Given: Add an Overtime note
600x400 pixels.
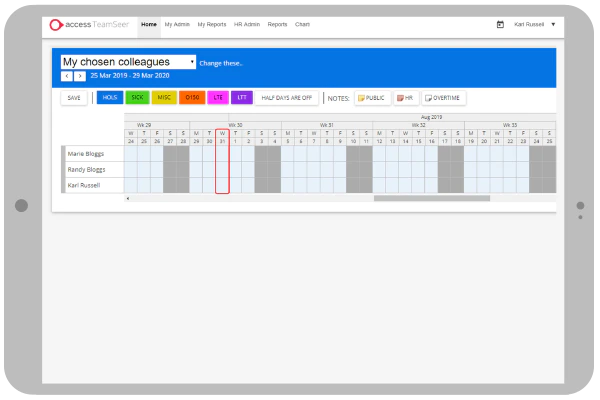Looking at the screenshot, I should click(443, 98).
